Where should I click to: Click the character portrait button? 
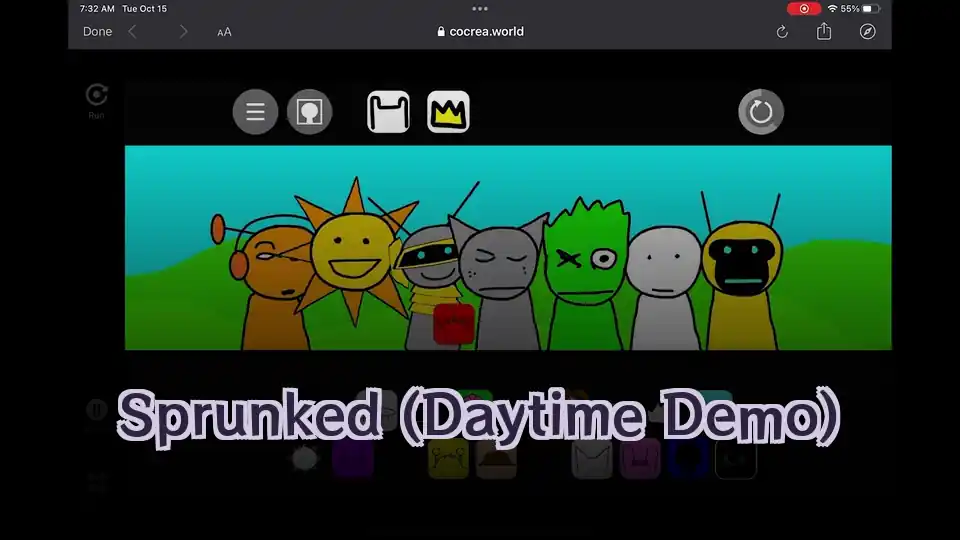[x=310, y=112]
